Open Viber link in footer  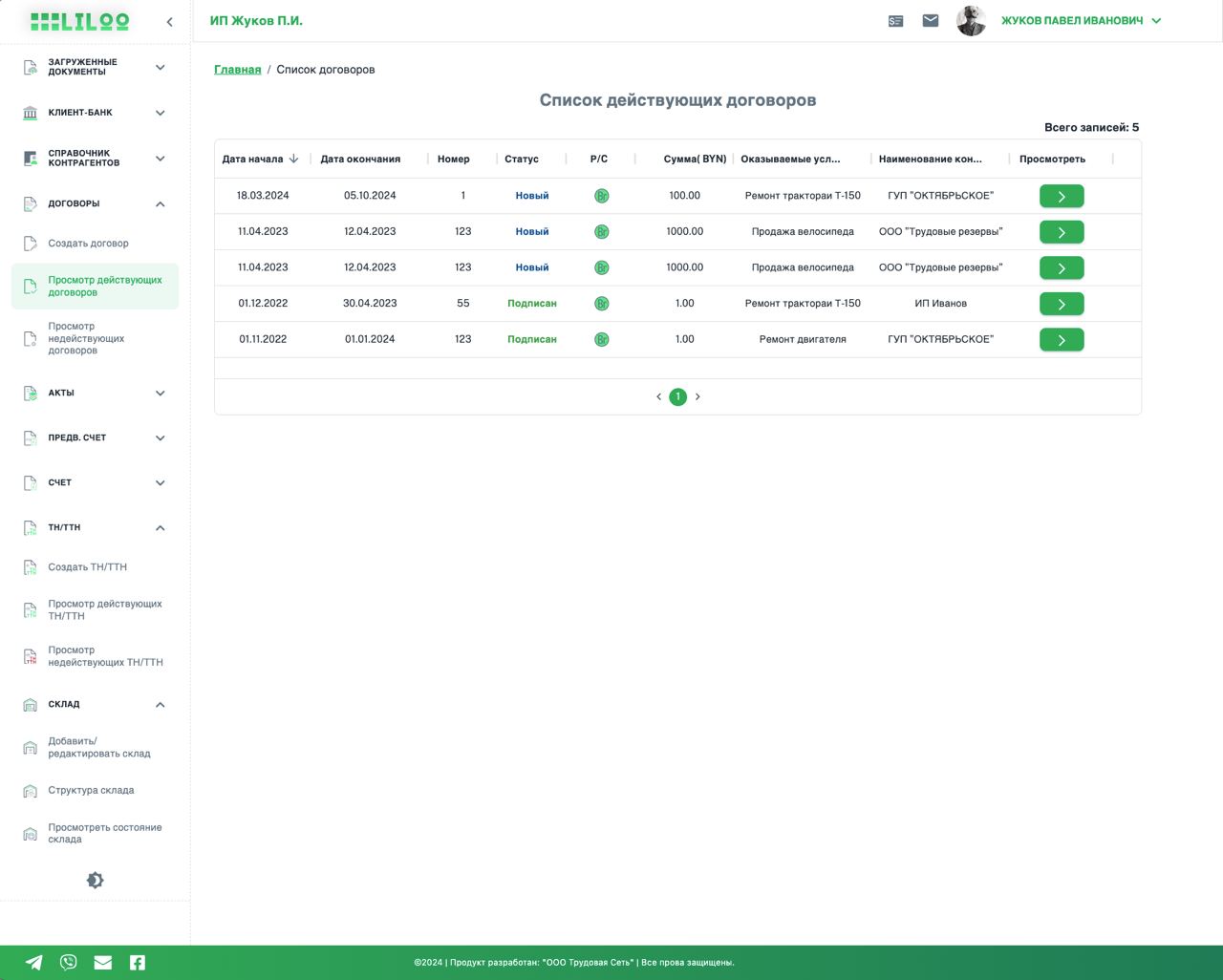coord(69,963)
